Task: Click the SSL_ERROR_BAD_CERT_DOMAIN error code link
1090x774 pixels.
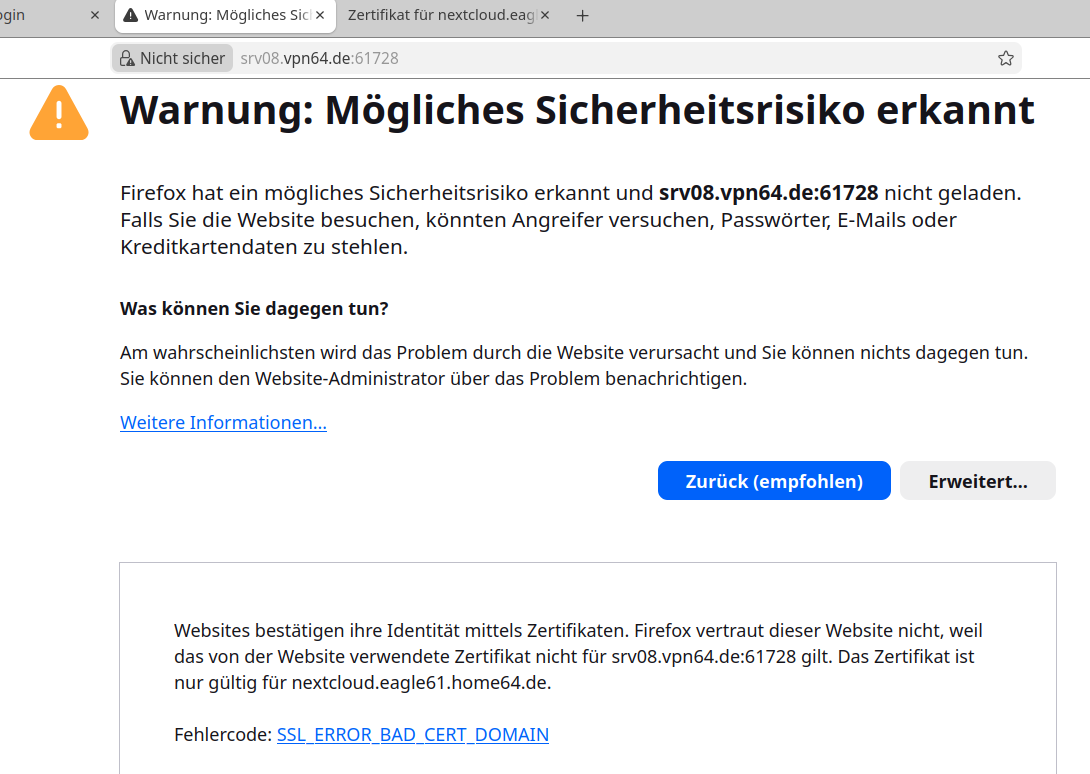Action: (412, 734)
